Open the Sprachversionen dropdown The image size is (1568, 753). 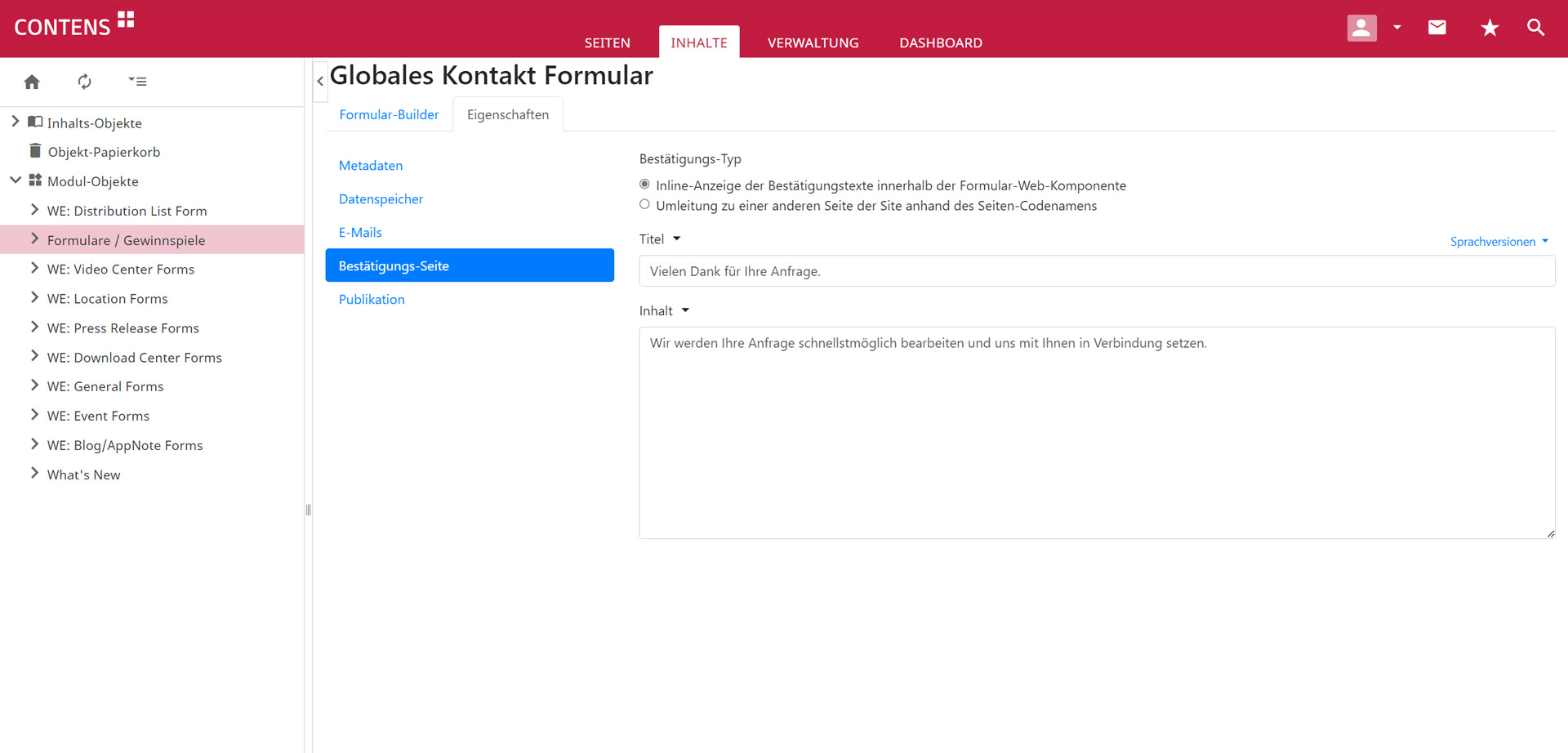1499,242
